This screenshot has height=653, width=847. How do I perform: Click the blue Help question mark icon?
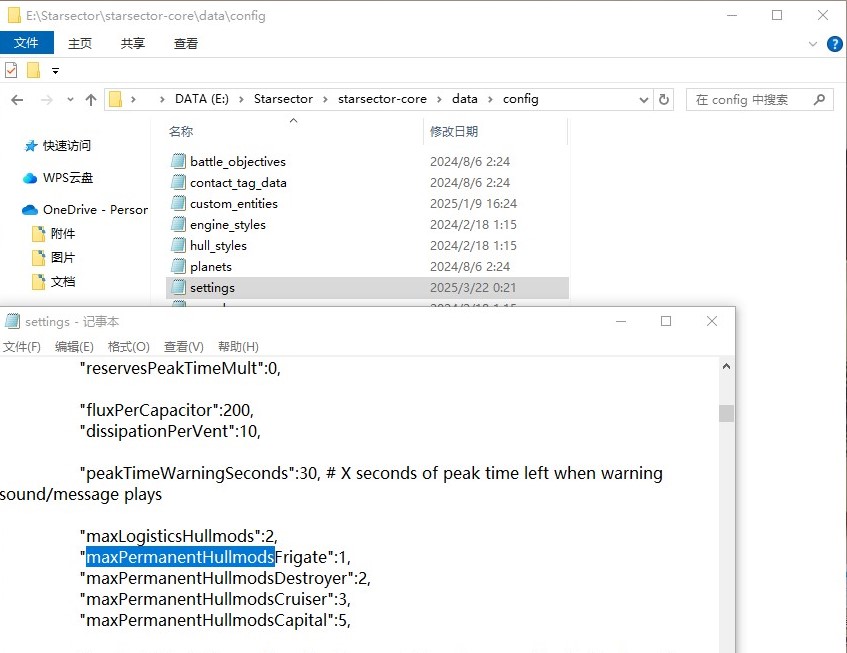coord(834,43)
